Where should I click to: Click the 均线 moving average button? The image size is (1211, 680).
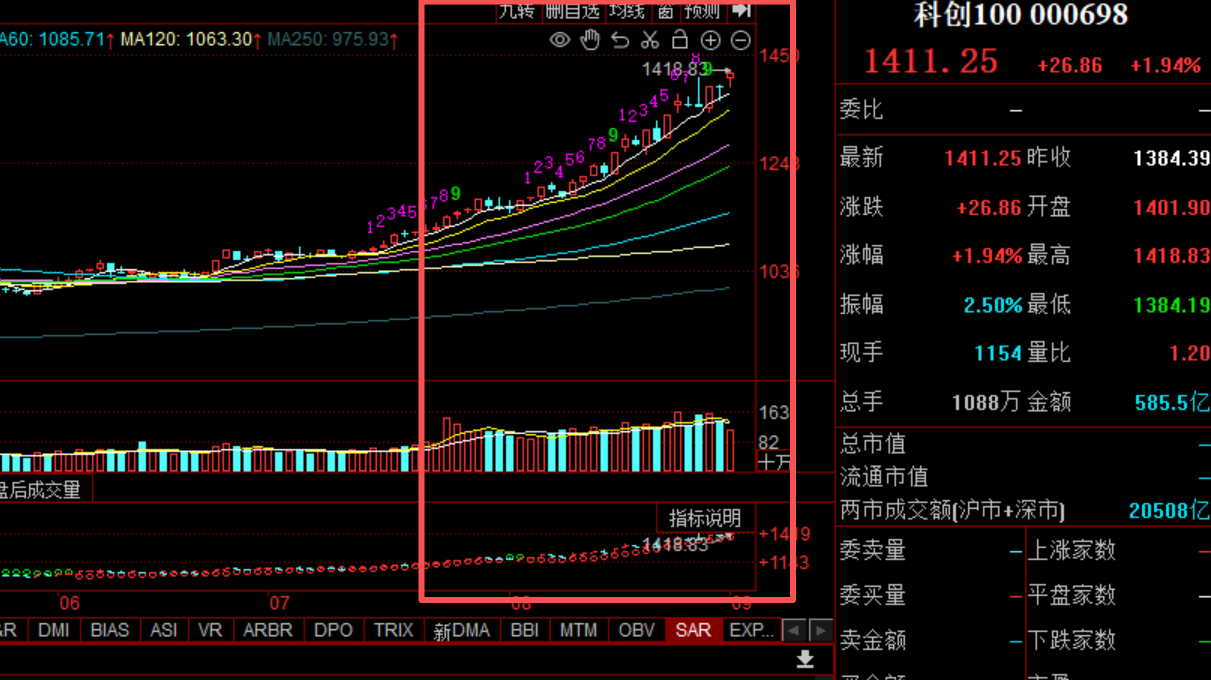click(x=627, y=10)
